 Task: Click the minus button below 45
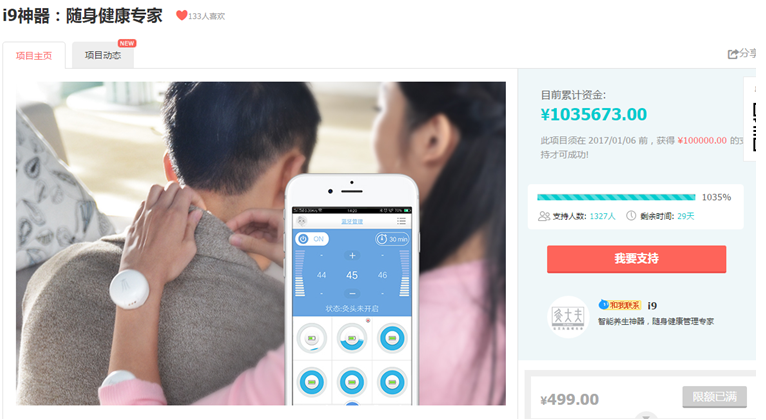352,294
